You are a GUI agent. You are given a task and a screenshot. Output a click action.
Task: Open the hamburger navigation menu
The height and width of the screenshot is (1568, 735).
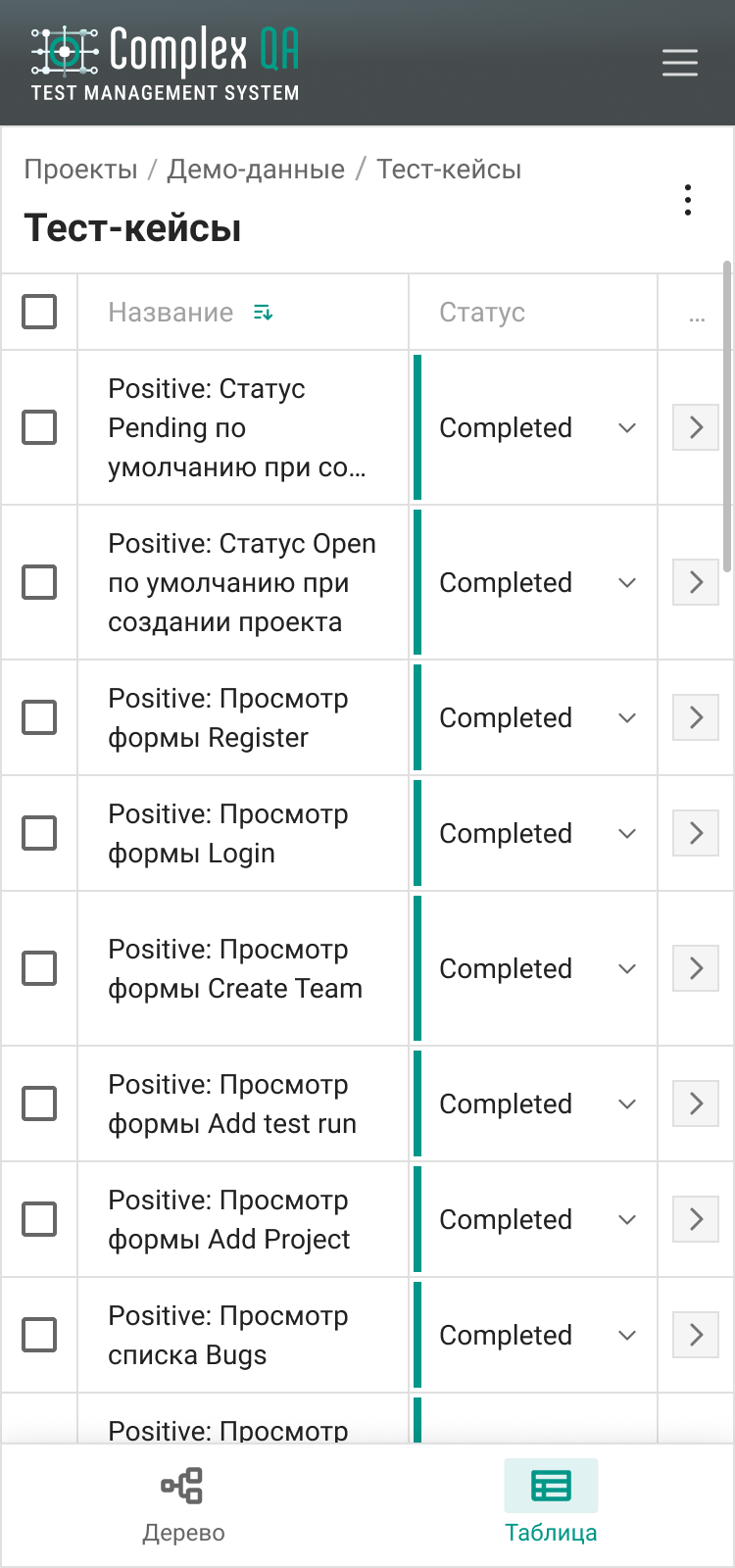point(679,63)
